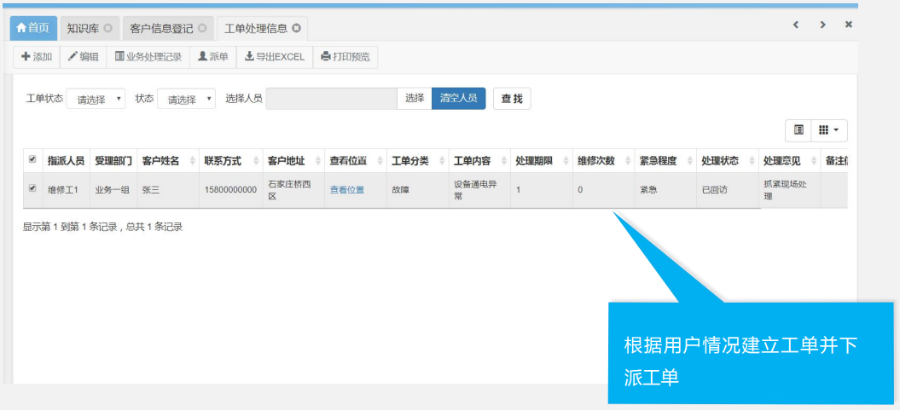Open 业务处理记录 records button
This screenshot has width=900, height=410.
point(148,57)
